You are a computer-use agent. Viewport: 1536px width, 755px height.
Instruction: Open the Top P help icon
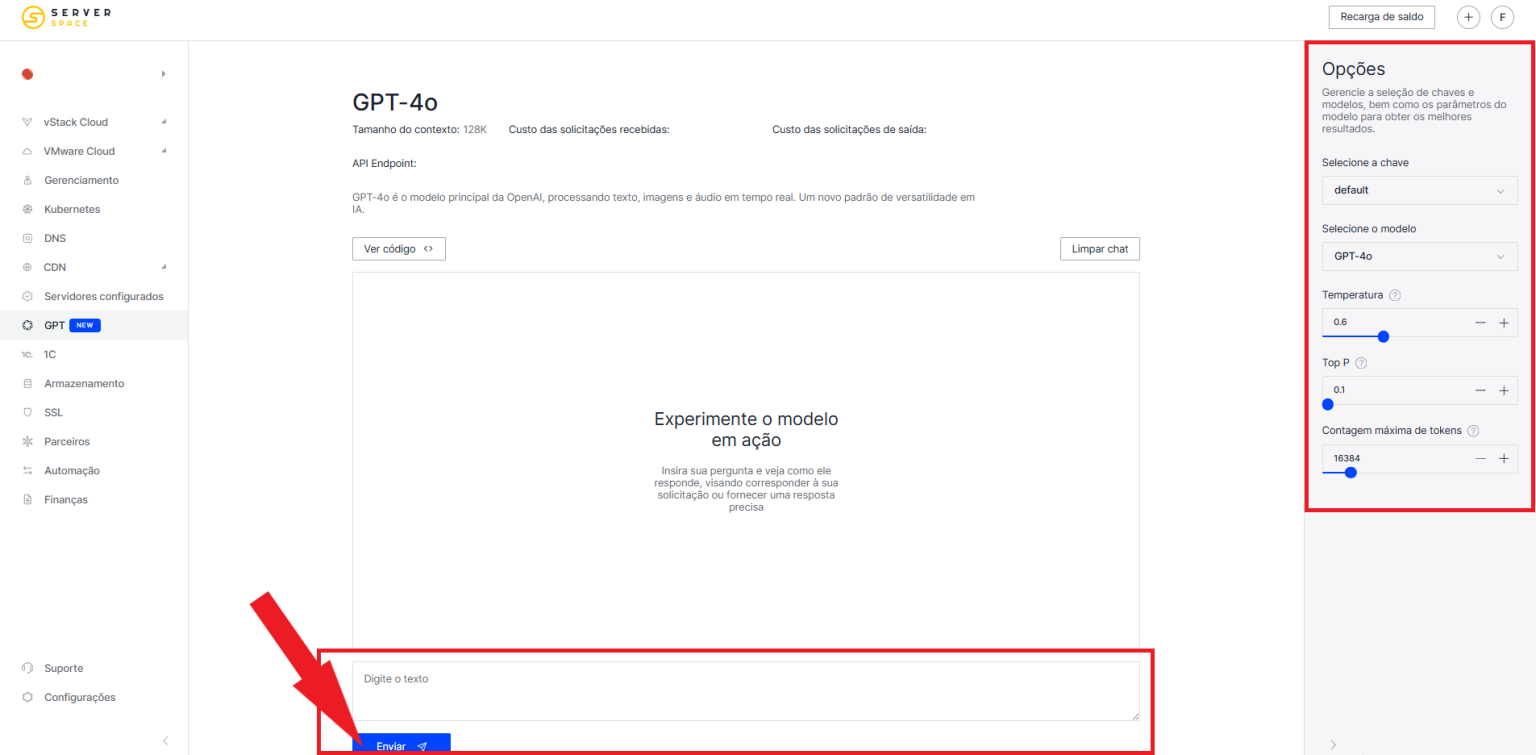(x=1359, y=362)
